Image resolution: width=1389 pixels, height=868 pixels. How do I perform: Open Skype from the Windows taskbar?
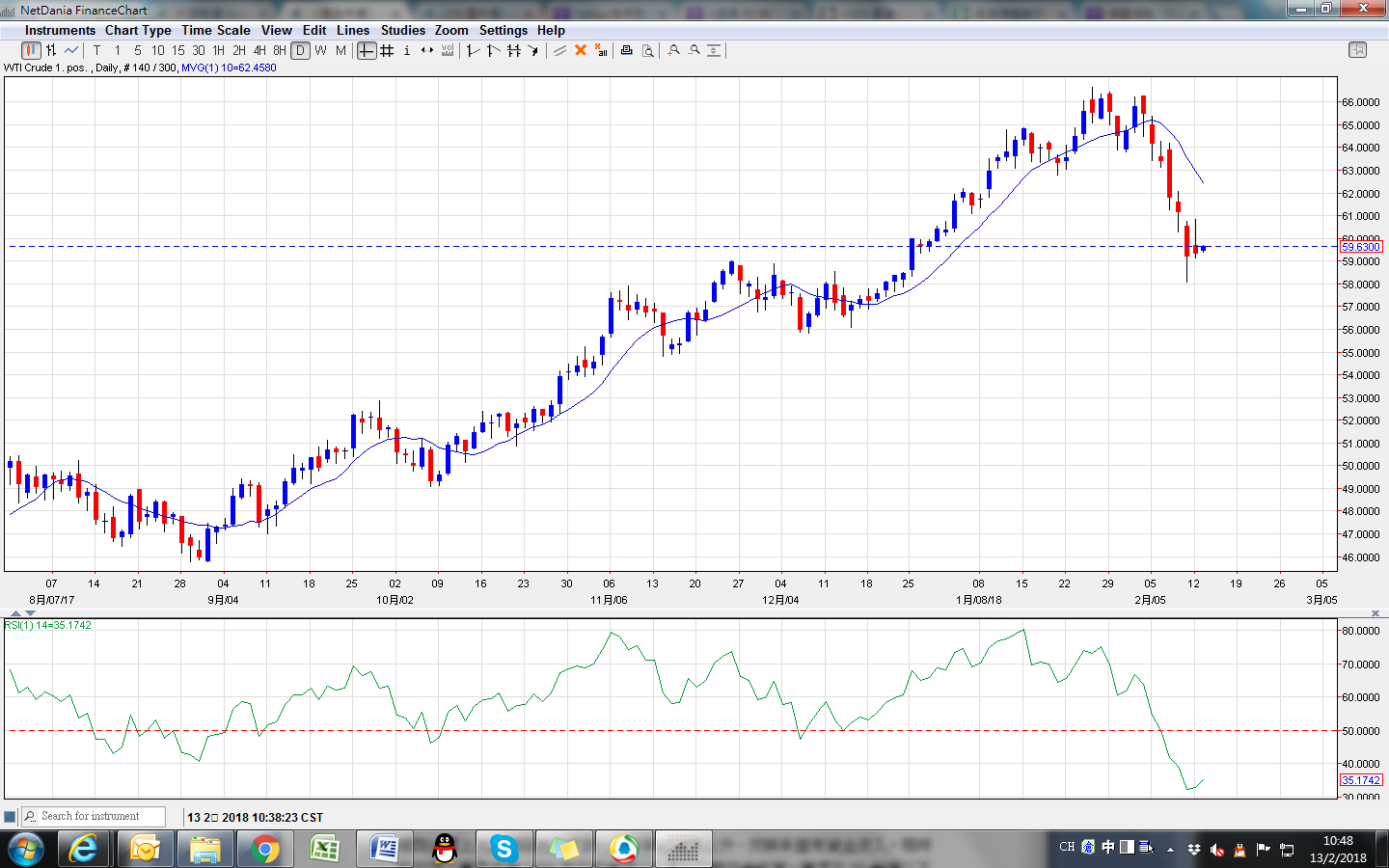click(504, 849)
